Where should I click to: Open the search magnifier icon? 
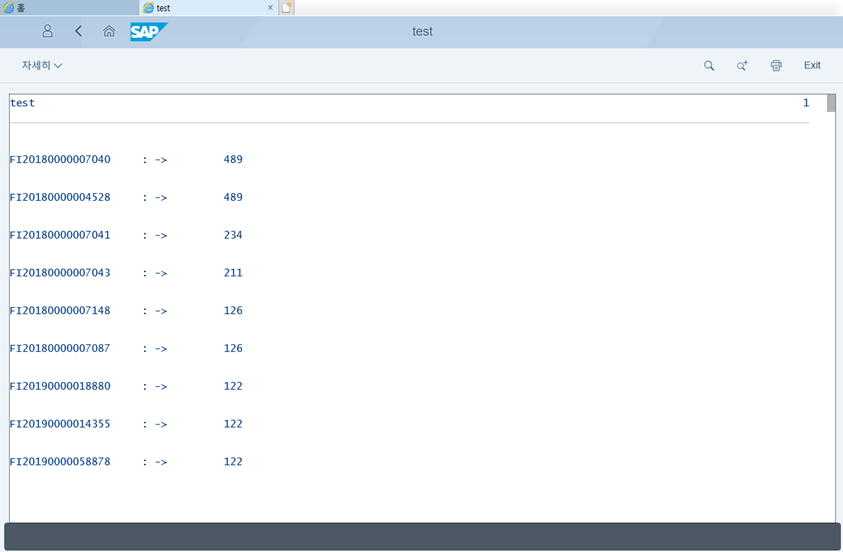pyautogui.click(x=709, y=66)
